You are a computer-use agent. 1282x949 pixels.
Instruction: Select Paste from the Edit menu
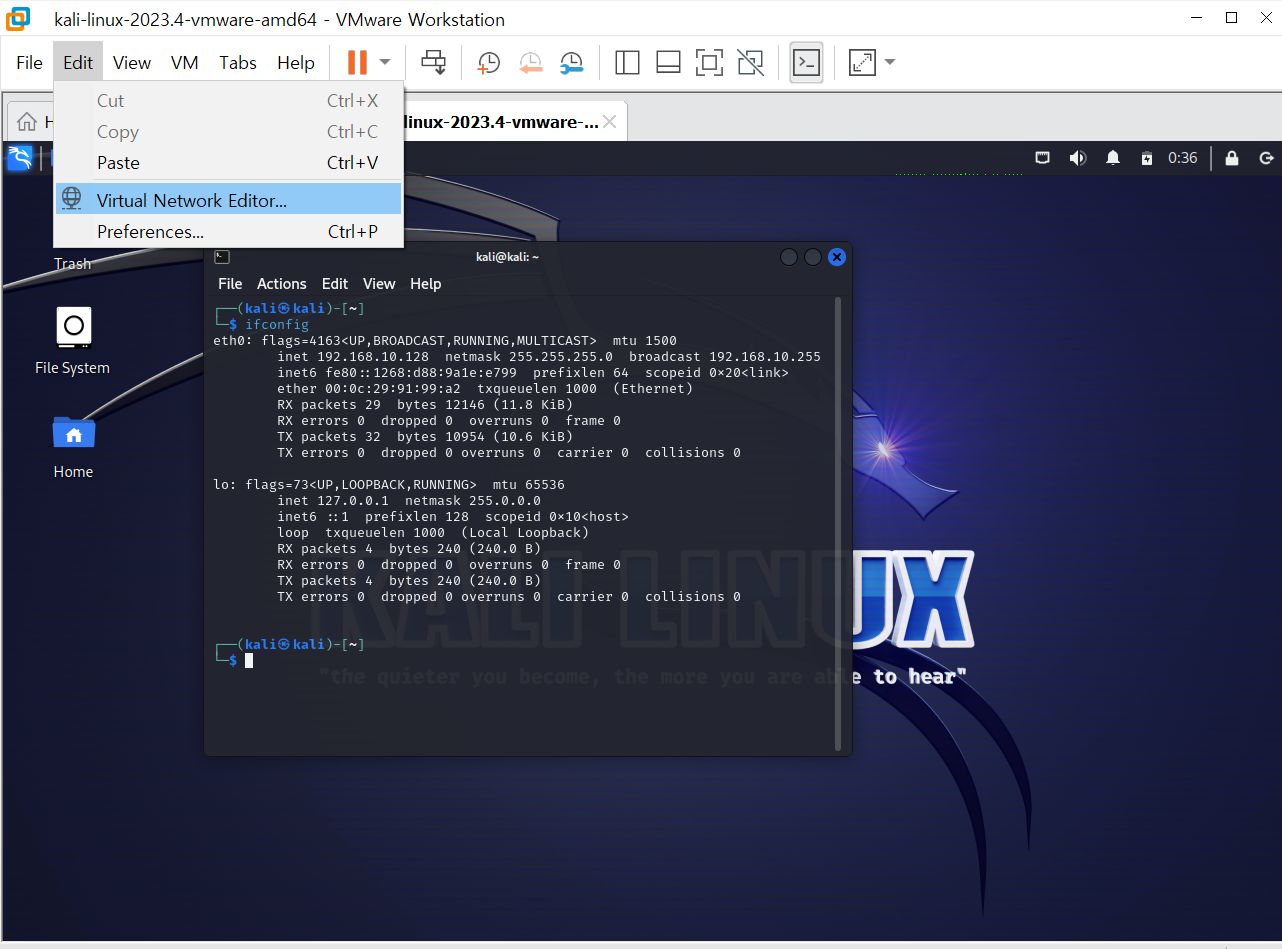(229, 163)
